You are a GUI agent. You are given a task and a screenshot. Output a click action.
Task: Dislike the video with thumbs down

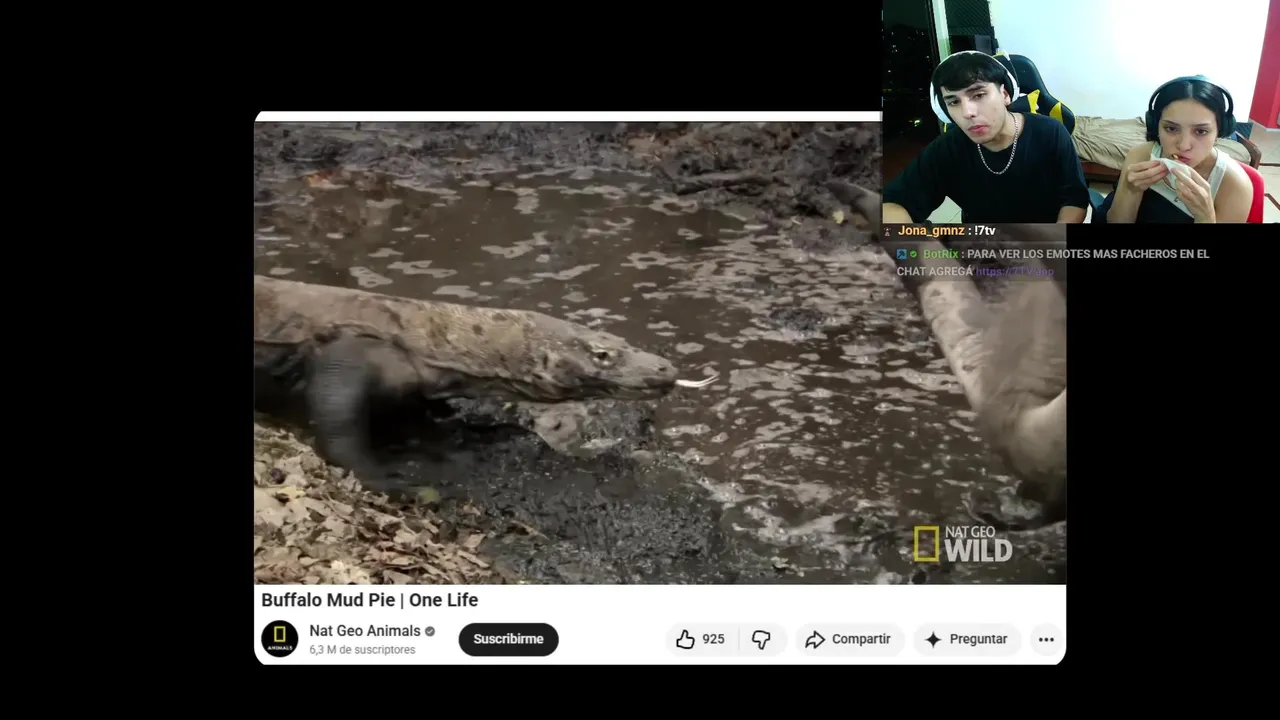762,639
